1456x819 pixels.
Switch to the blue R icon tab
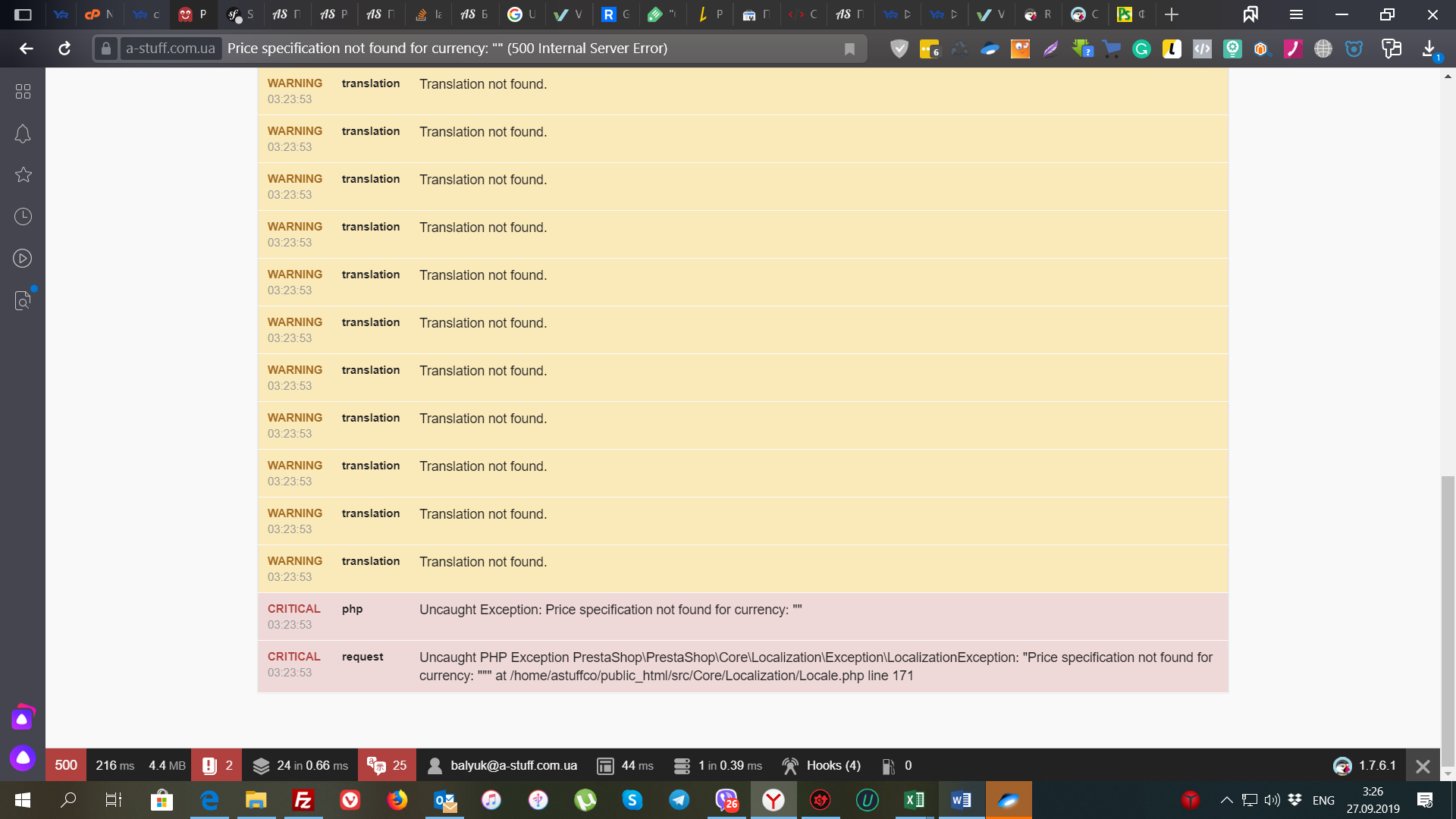tap(616, 14)
